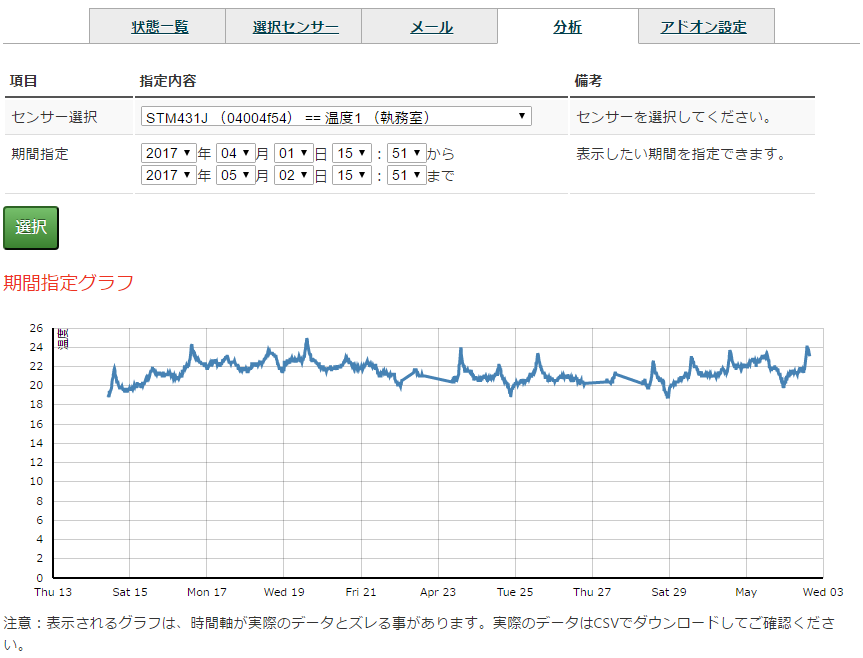Click the Thu 27 x-axis label
Viewport: 863px width, 658px height.
pyautogui.click(x=592, y=592)
